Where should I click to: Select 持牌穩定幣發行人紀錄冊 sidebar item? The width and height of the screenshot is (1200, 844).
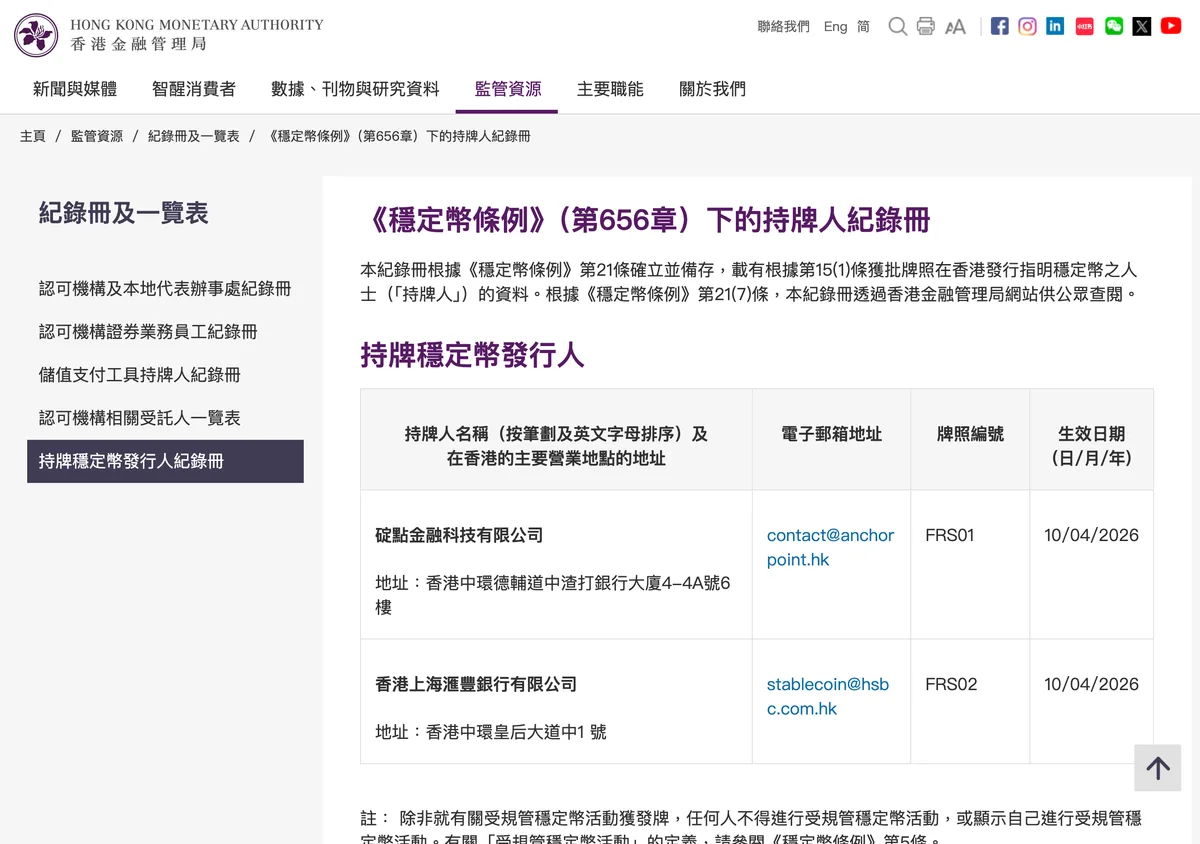click(165, 461)
